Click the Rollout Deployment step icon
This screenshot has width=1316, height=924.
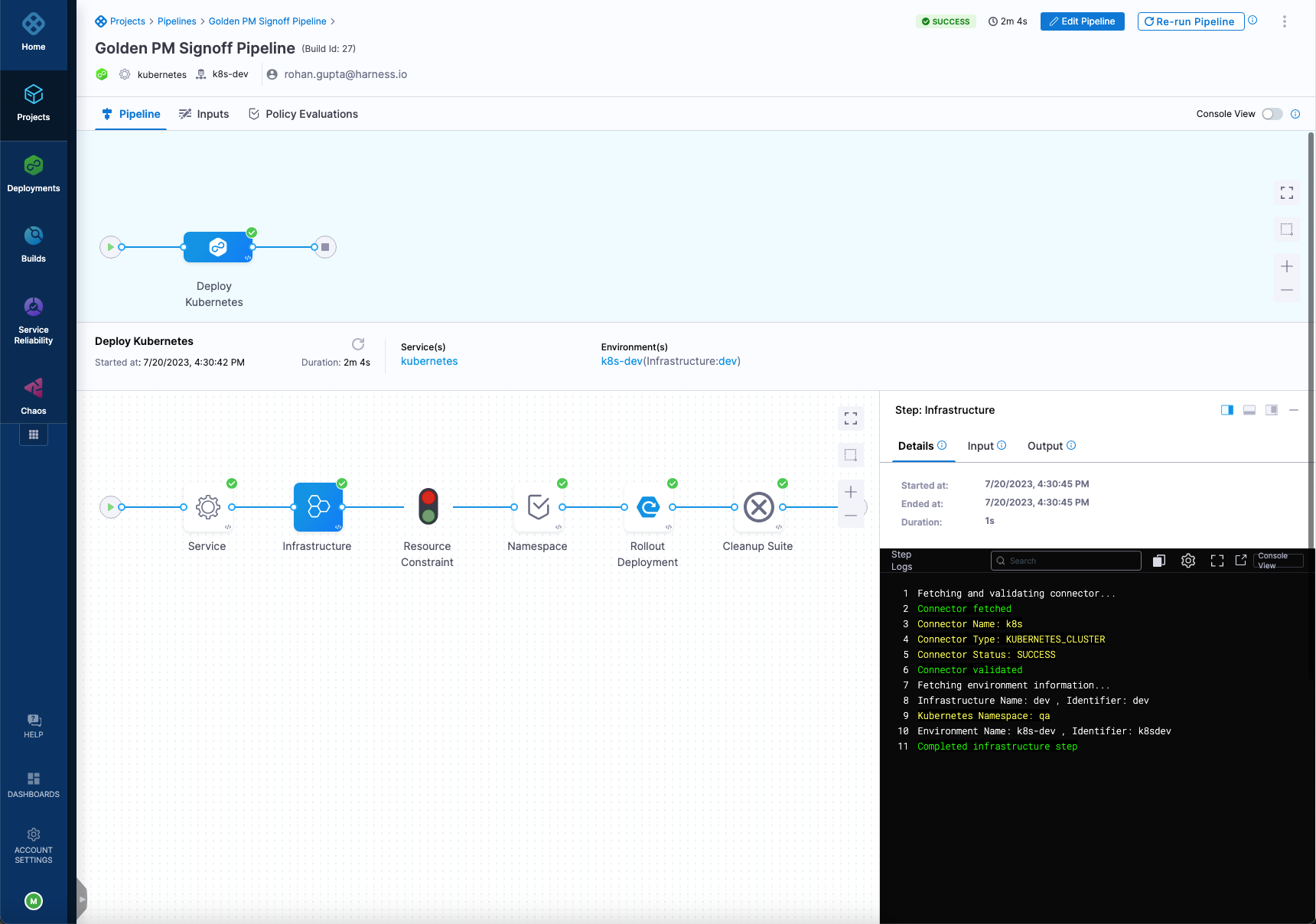coord(648,507)
